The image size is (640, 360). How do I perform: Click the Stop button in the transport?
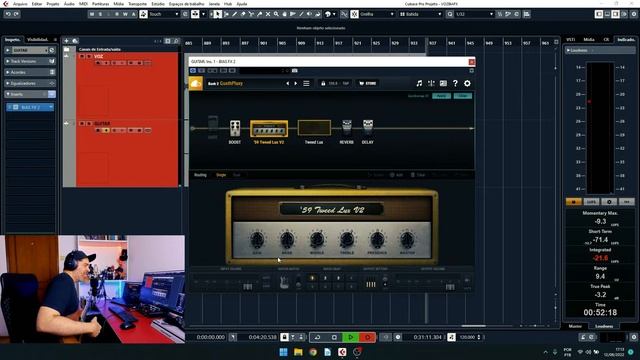pyautogui.click(x=334, y=337)
